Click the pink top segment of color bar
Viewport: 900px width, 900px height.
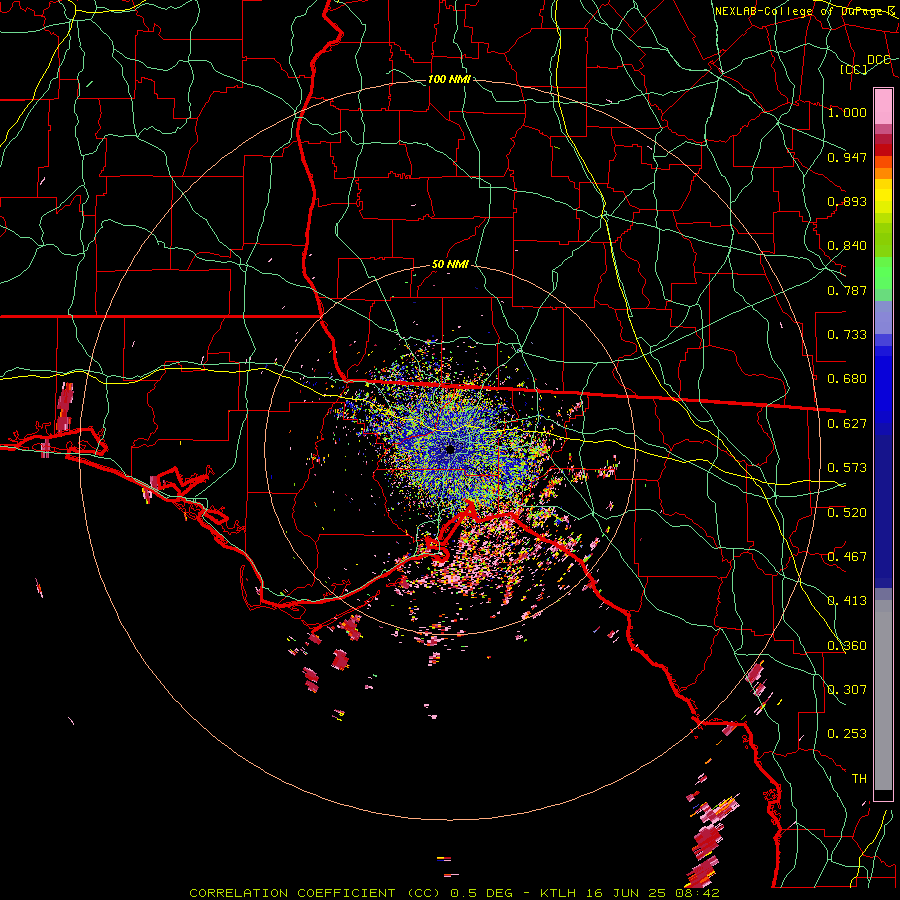[x=883, y=106]
